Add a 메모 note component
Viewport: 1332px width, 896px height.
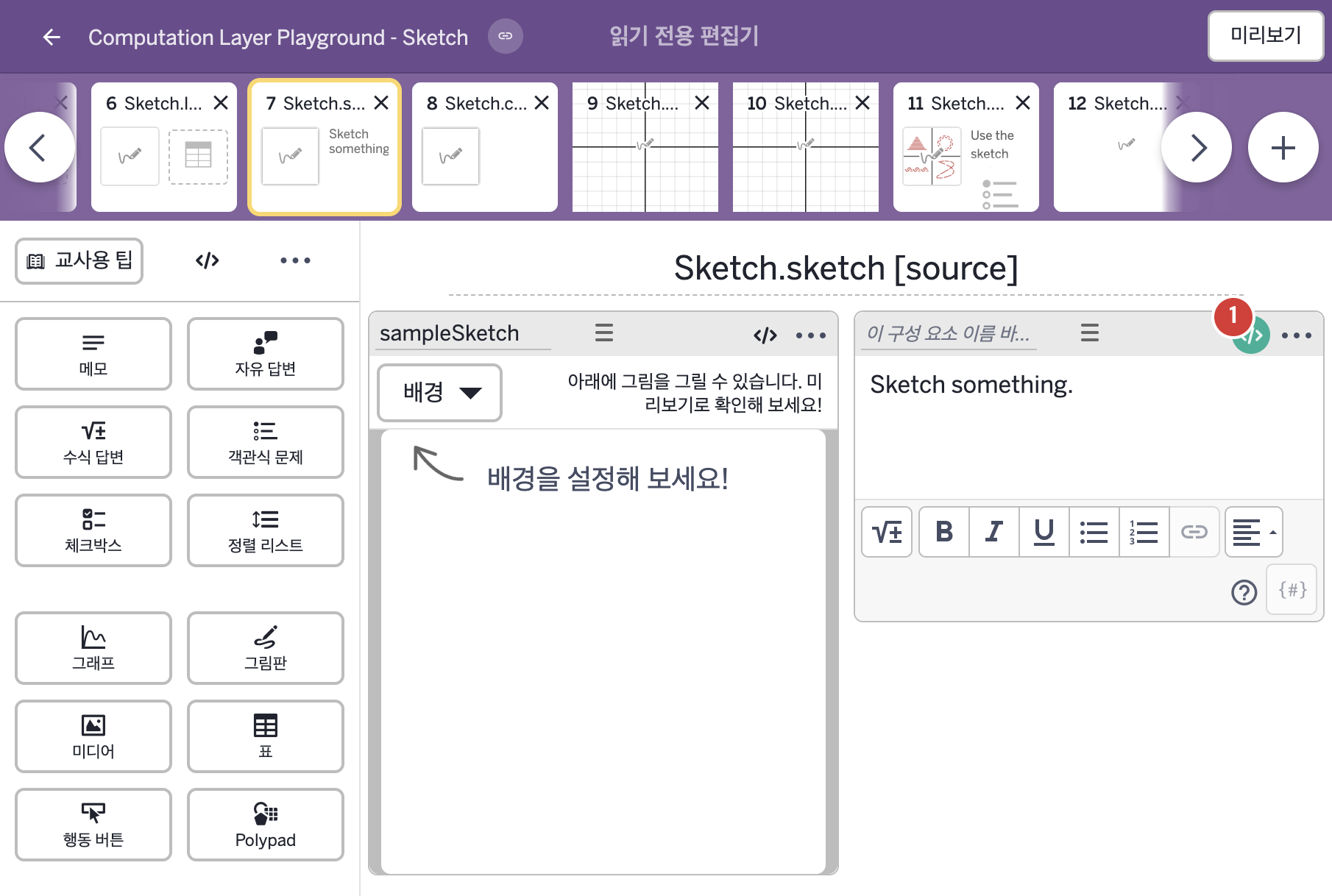(x=93, y=354)
